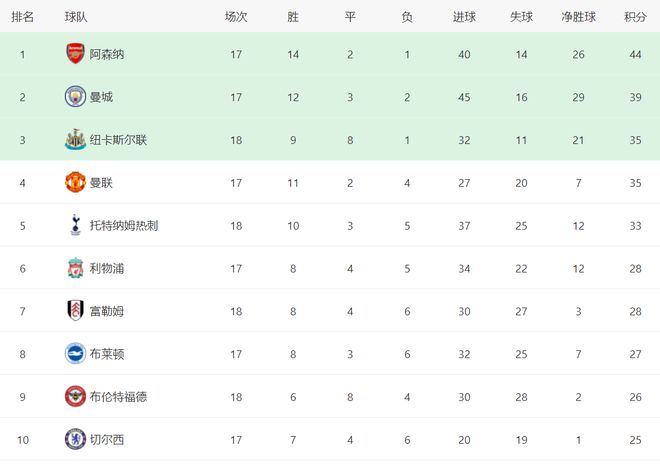Sort by the 净胜球 column header
Screen dimensions: 660x464
point(578,17)
